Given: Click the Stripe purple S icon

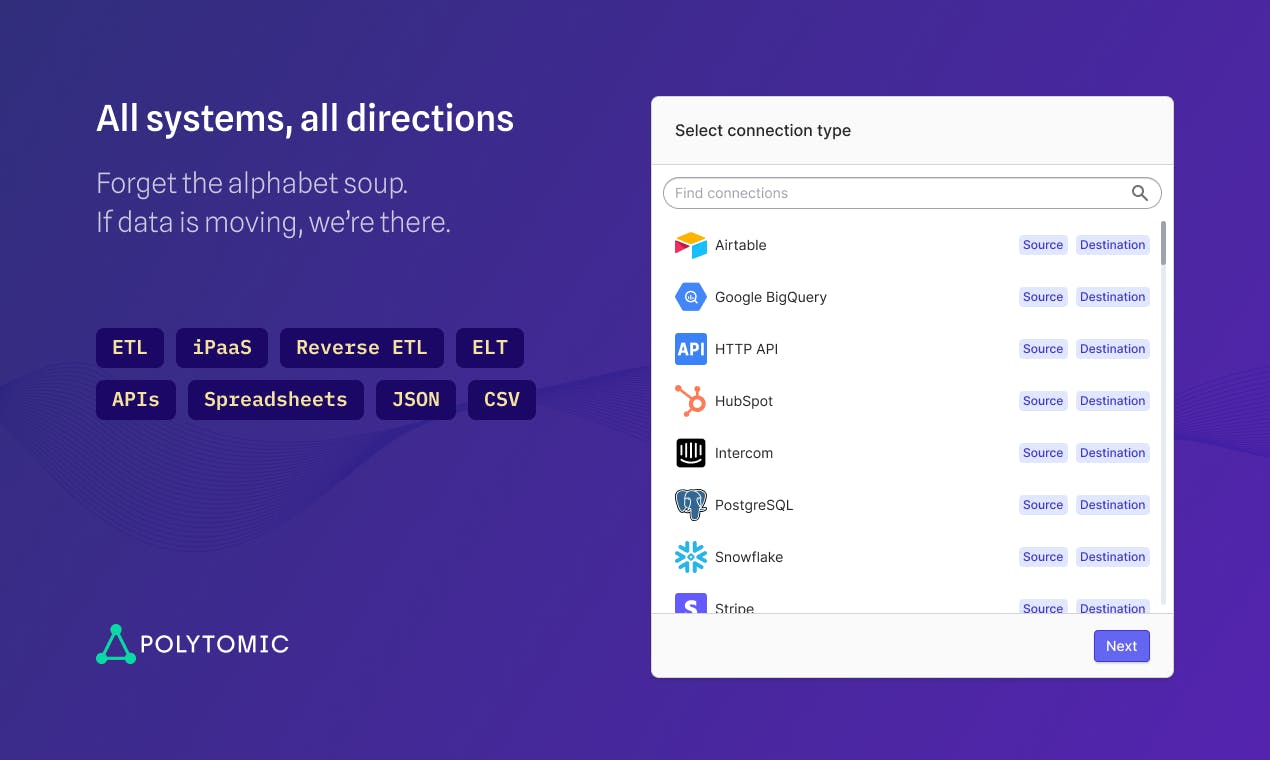Looking at the screenshot, I should point(691,603).
